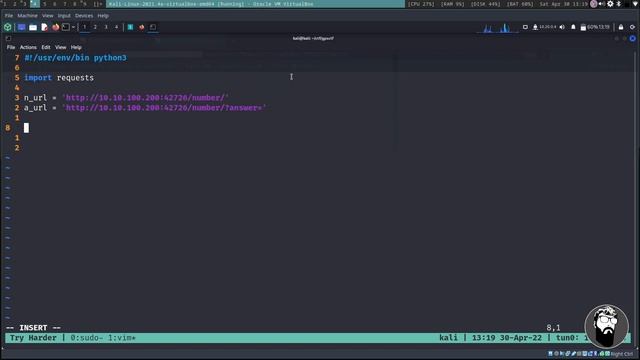Screen dimensions: 640x360
Task: Open the terminal Actions menu
Action: tap(28, 47)
